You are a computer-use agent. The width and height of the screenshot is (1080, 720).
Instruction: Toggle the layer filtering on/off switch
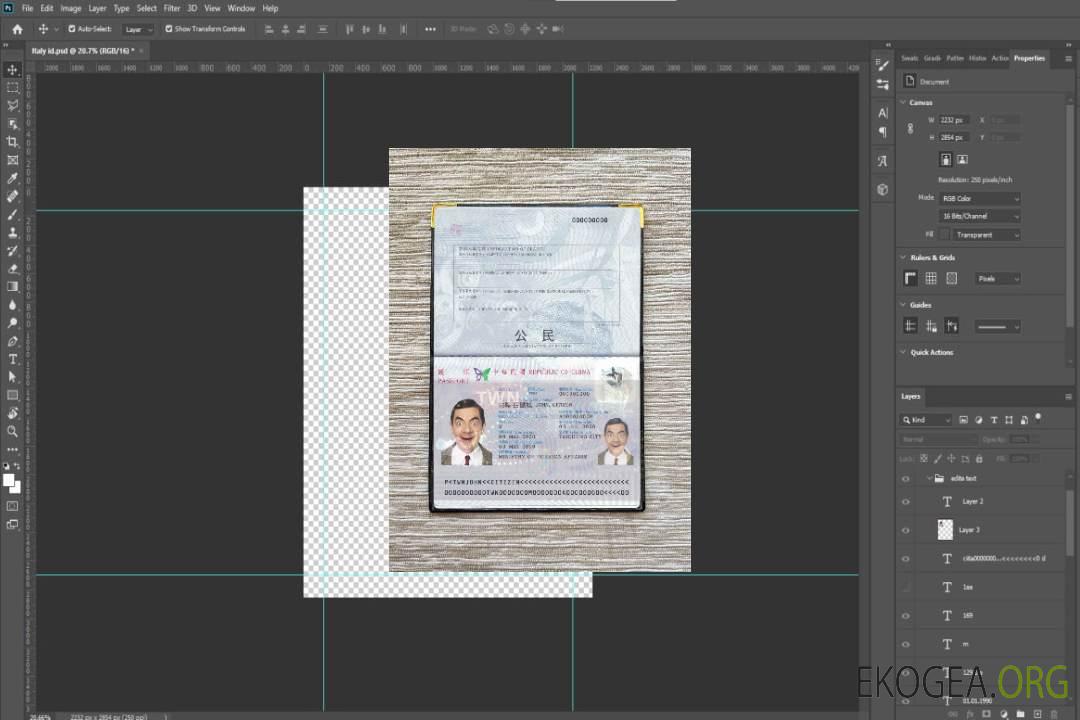point(1038,418)
